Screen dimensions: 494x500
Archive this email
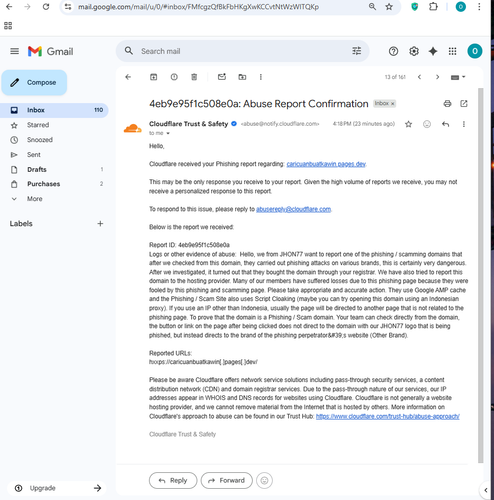click(x=153, y=77)
